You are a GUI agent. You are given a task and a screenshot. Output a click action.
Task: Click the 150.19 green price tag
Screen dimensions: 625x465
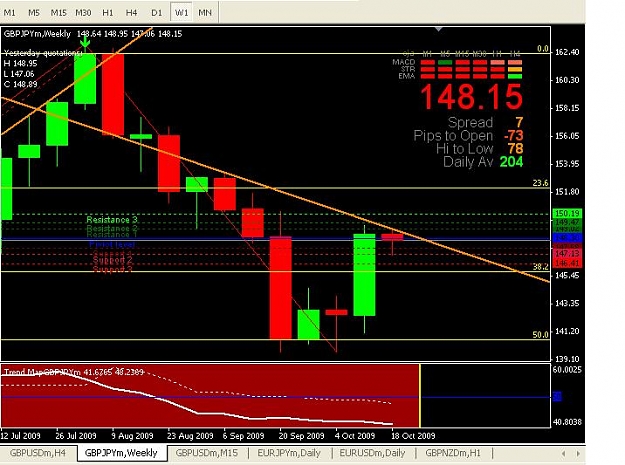[x=567, y=214]
